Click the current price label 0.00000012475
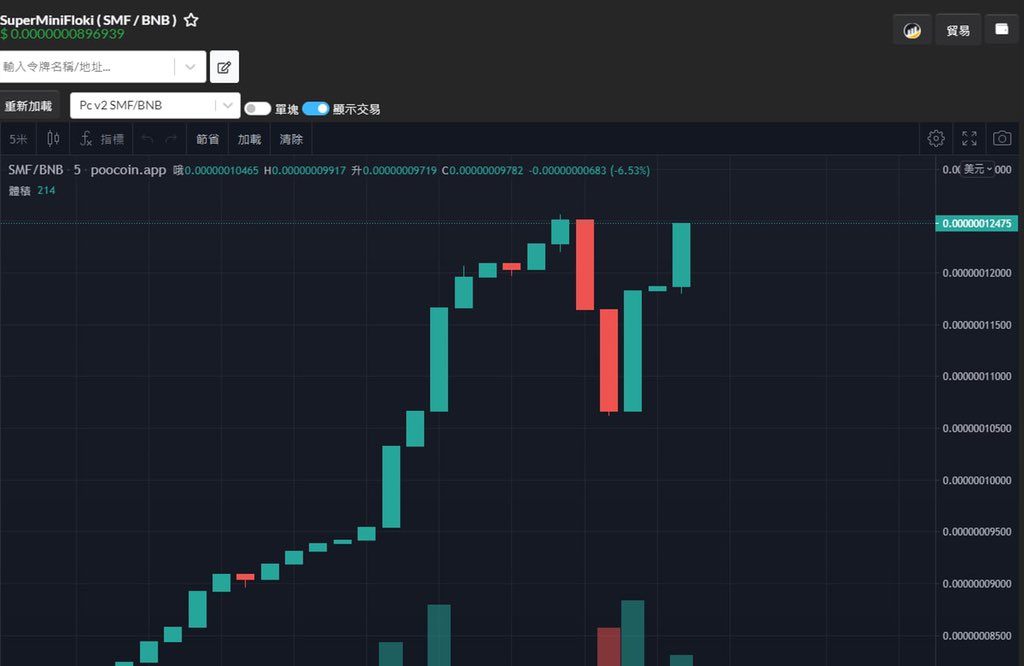The height and width of the screenshot is (666, 1024). point(976,223)
